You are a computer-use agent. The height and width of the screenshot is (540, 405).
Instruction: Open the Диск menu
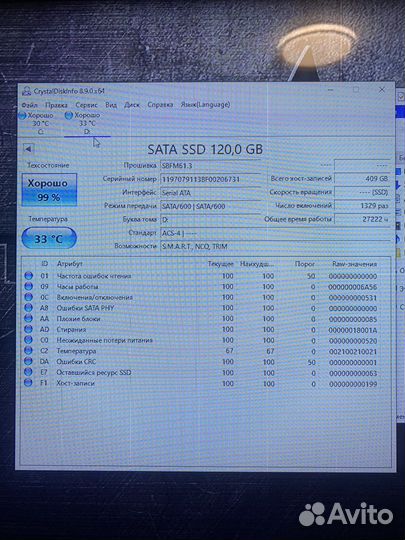[x=132, y=105]
